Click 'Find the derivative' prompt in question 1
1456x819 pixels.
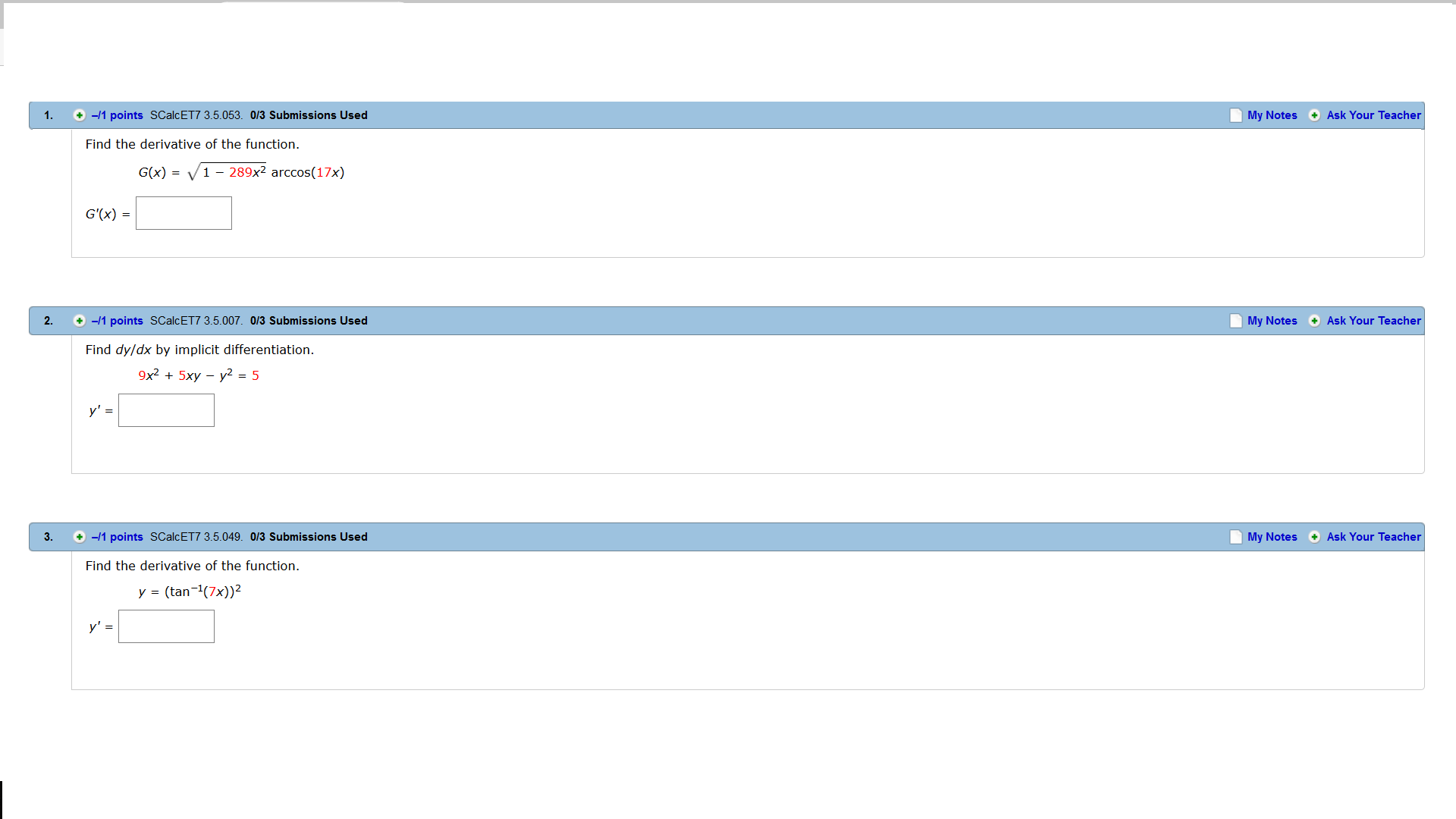pos(192,144)
